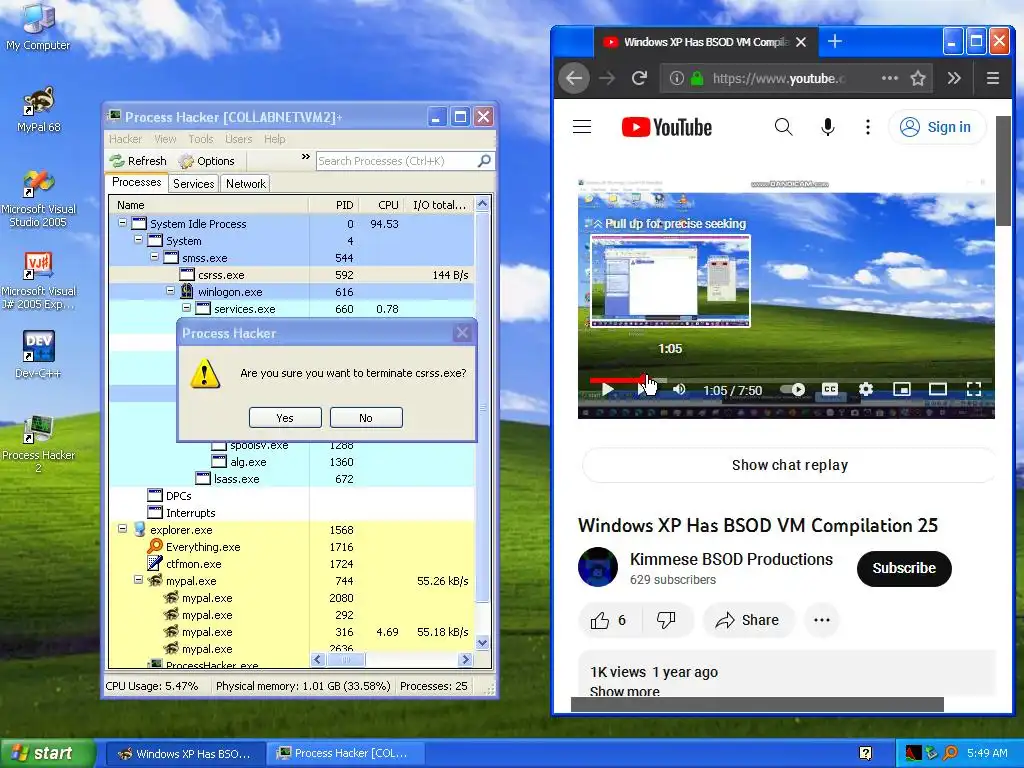Collapse the parent mypal.exe node
The height and width of the screenshot is (768, 1024).
(138, 579)
